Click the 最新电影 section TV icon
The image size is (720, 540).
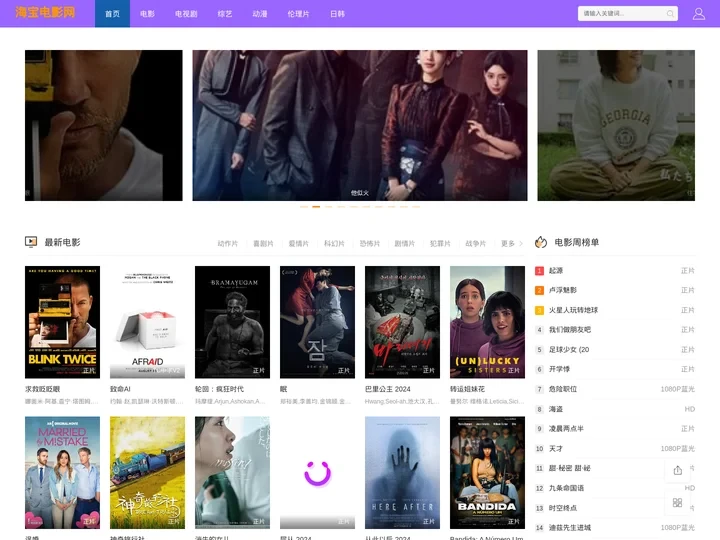[x=31, y=242]
